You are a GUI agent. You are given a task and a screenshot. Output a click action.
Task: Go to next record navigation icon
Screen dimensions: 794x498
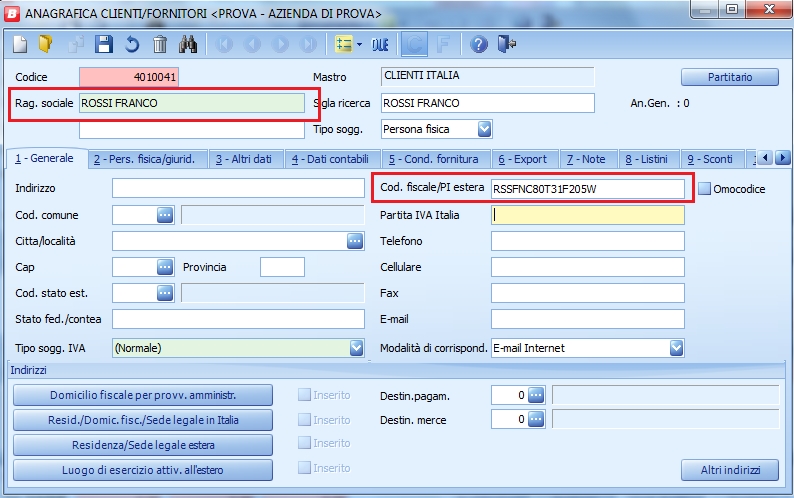(280, 45)
